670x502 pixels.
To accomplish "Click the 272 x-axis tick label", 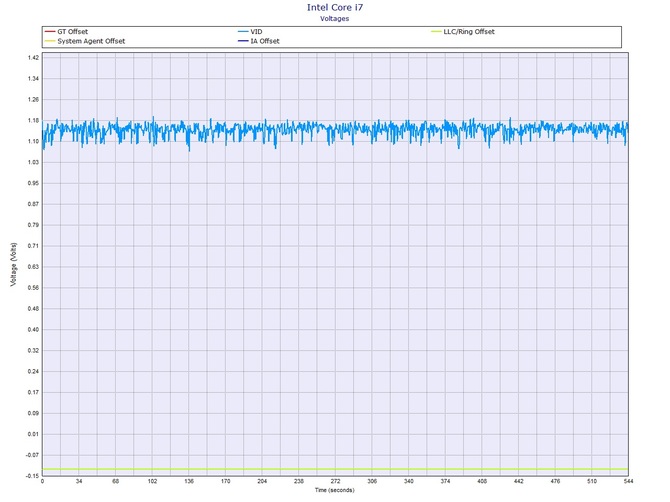I will point(335,481).
